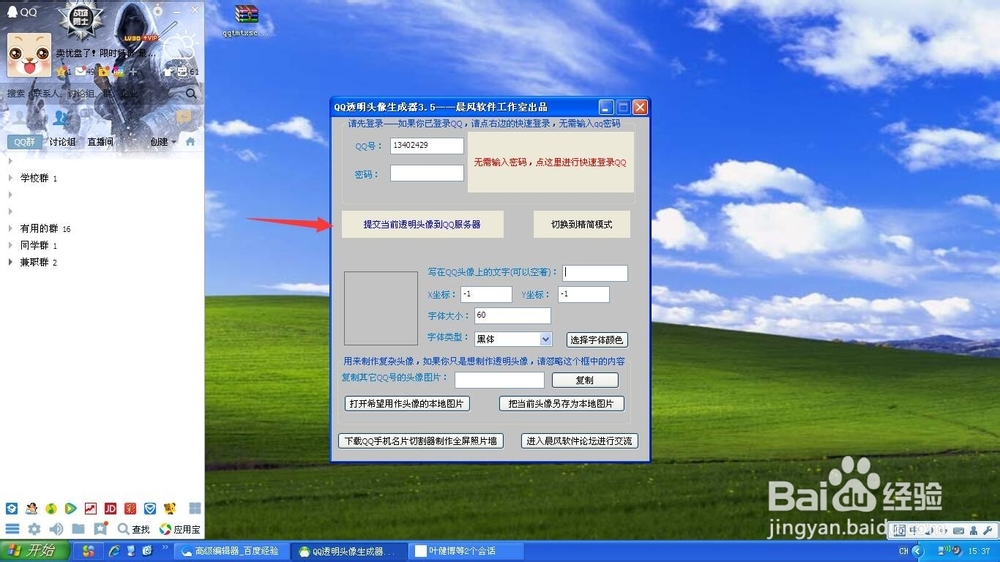Switch to QQ透明头像生成器 taskbar item
Image resolution: width=1000 pixels, height=562 pixels.
pos(348,551)
